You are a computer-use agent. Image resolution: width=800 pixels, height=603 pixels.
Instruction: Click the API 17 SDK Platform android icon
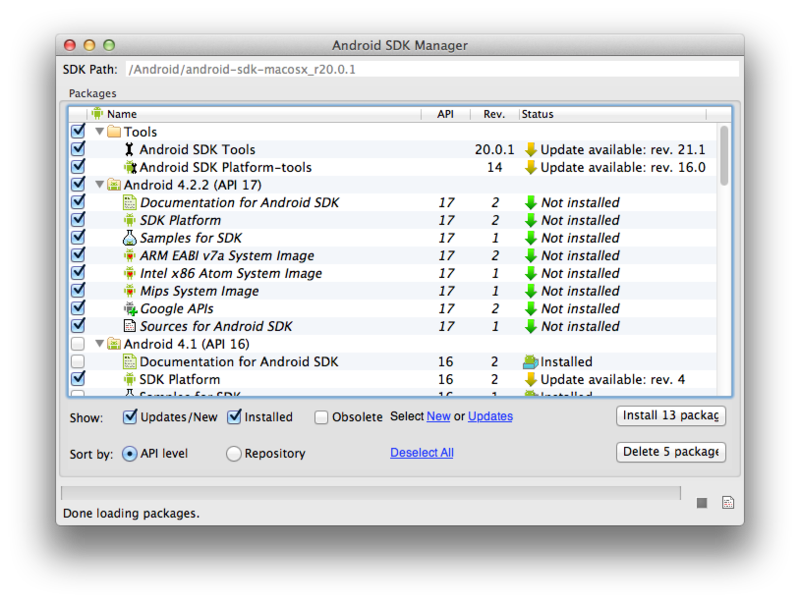pyautogui.click(x=130, y=220)
